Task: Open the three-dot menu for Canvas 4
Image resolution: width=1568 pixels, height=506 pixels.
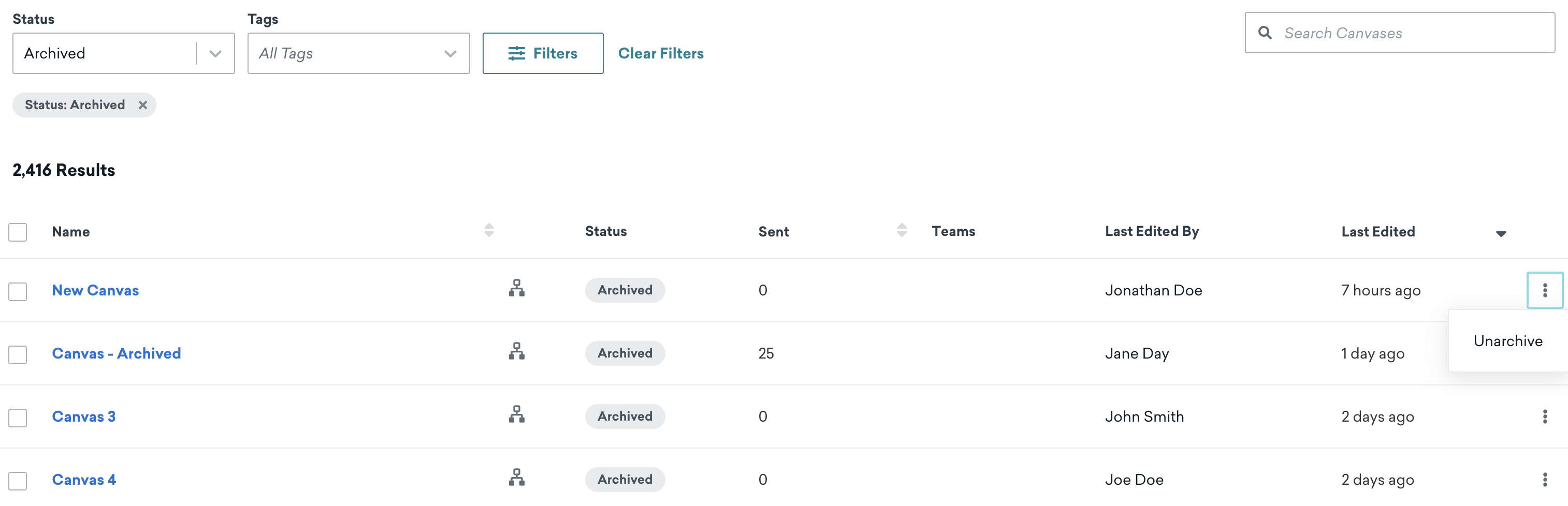Action: [x=1544, y=480]
